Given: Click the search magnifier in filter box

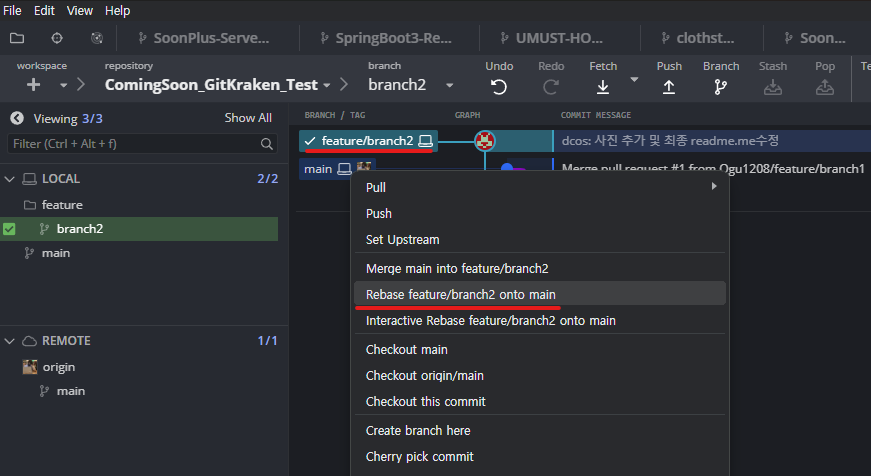Looking at the screenshot, I should (267, 144).
